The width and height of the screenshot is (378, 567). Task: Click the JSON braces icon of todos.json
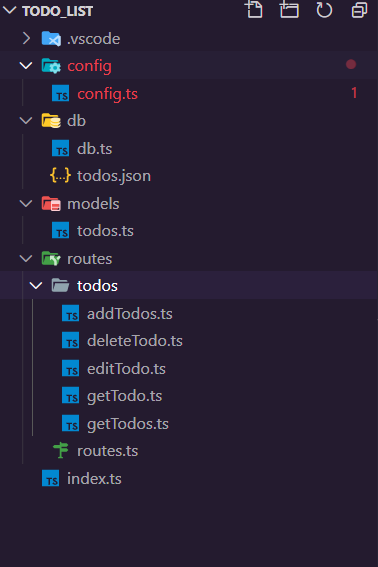click(x=60, y=176)
